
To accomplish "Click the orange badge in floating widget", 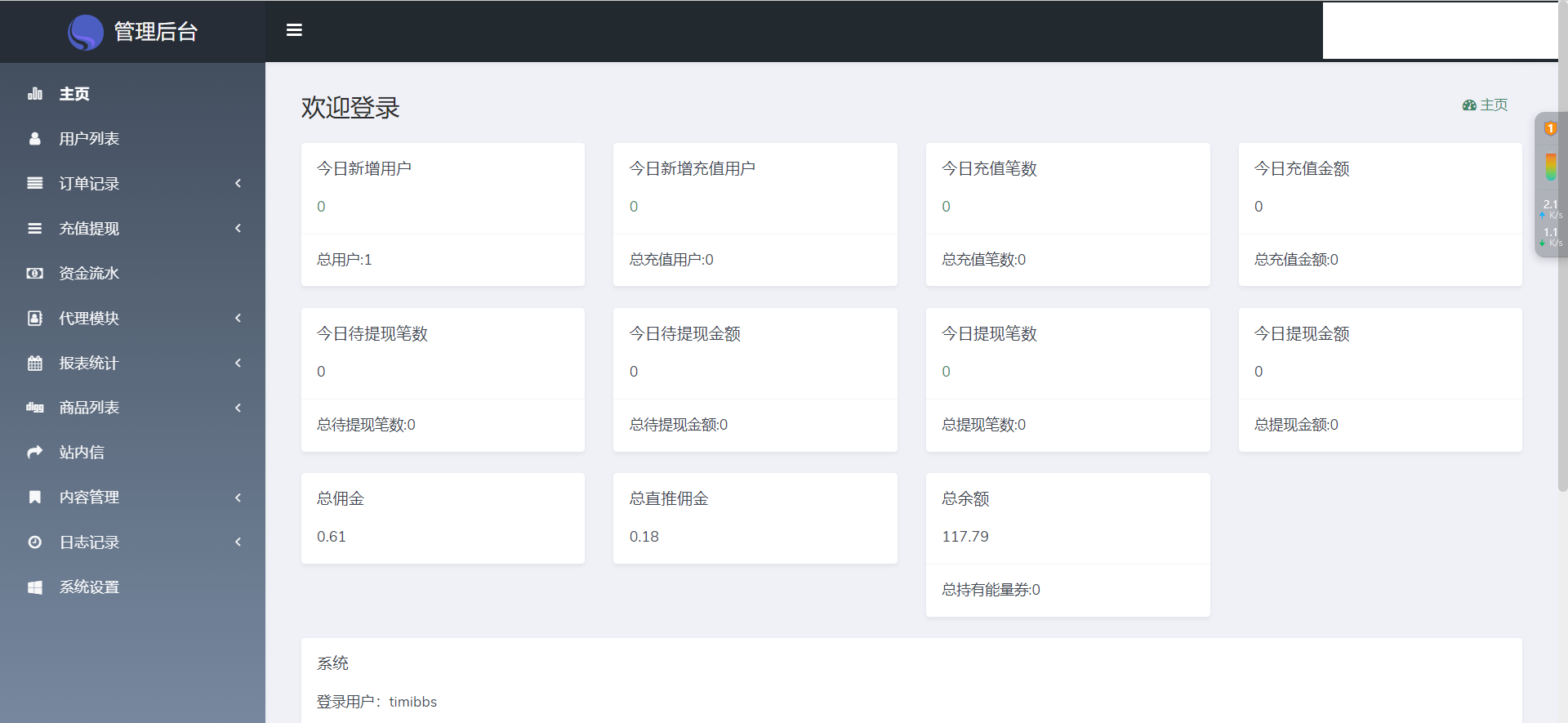I will [1550, 128].
